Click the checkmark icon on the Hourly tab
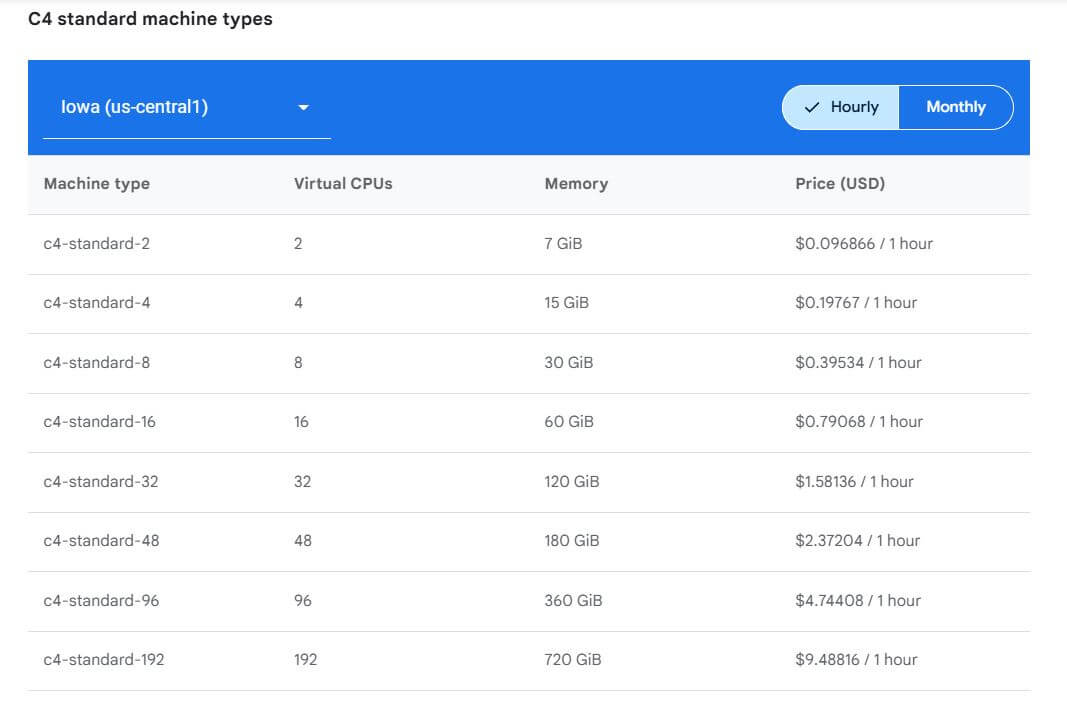 814,107
